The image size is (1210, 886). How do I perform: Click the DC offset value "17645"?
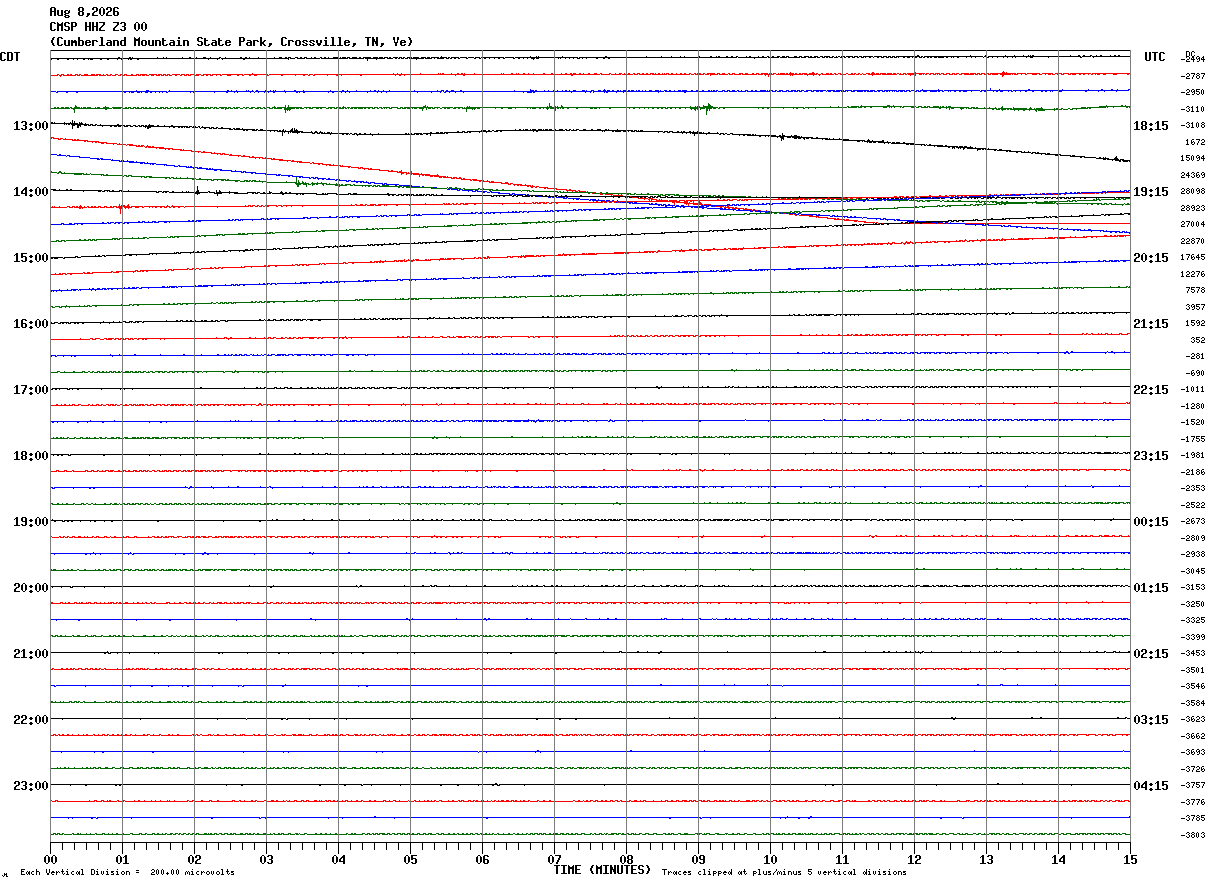[1193, 257]
